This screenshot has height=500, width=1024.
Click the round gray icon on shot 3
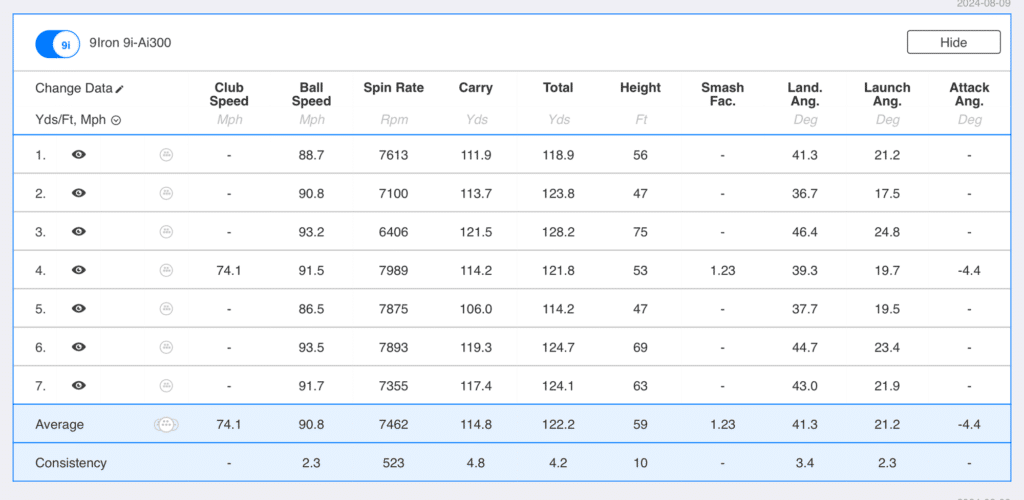[166, 232]
